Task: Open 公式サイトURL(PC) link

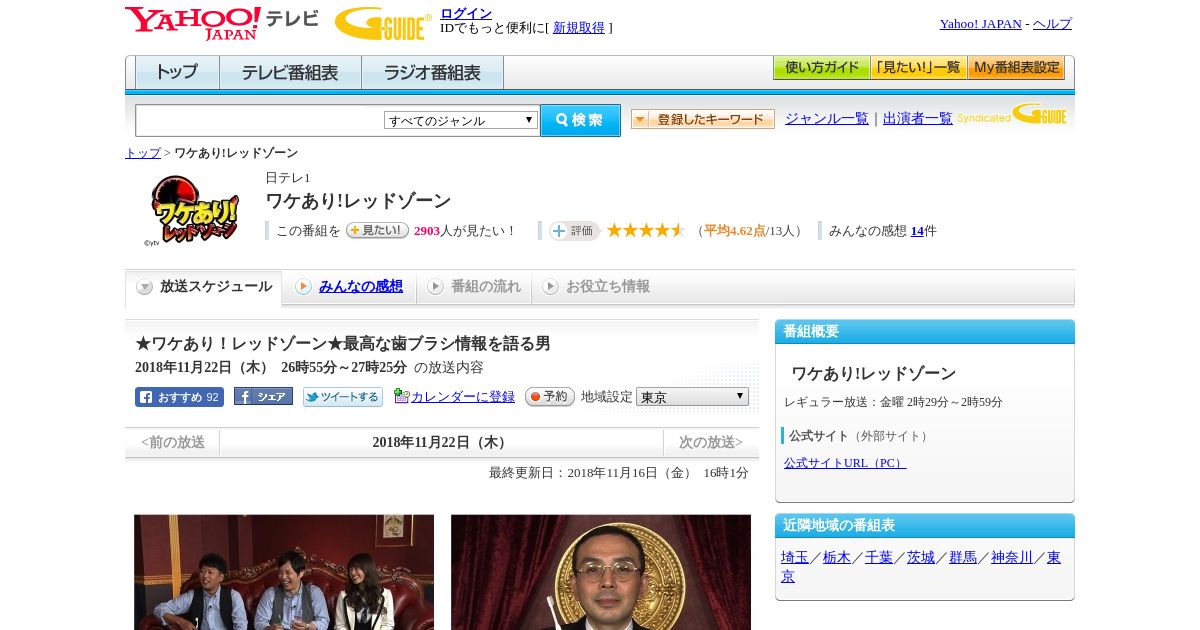Action: [845, 463]
